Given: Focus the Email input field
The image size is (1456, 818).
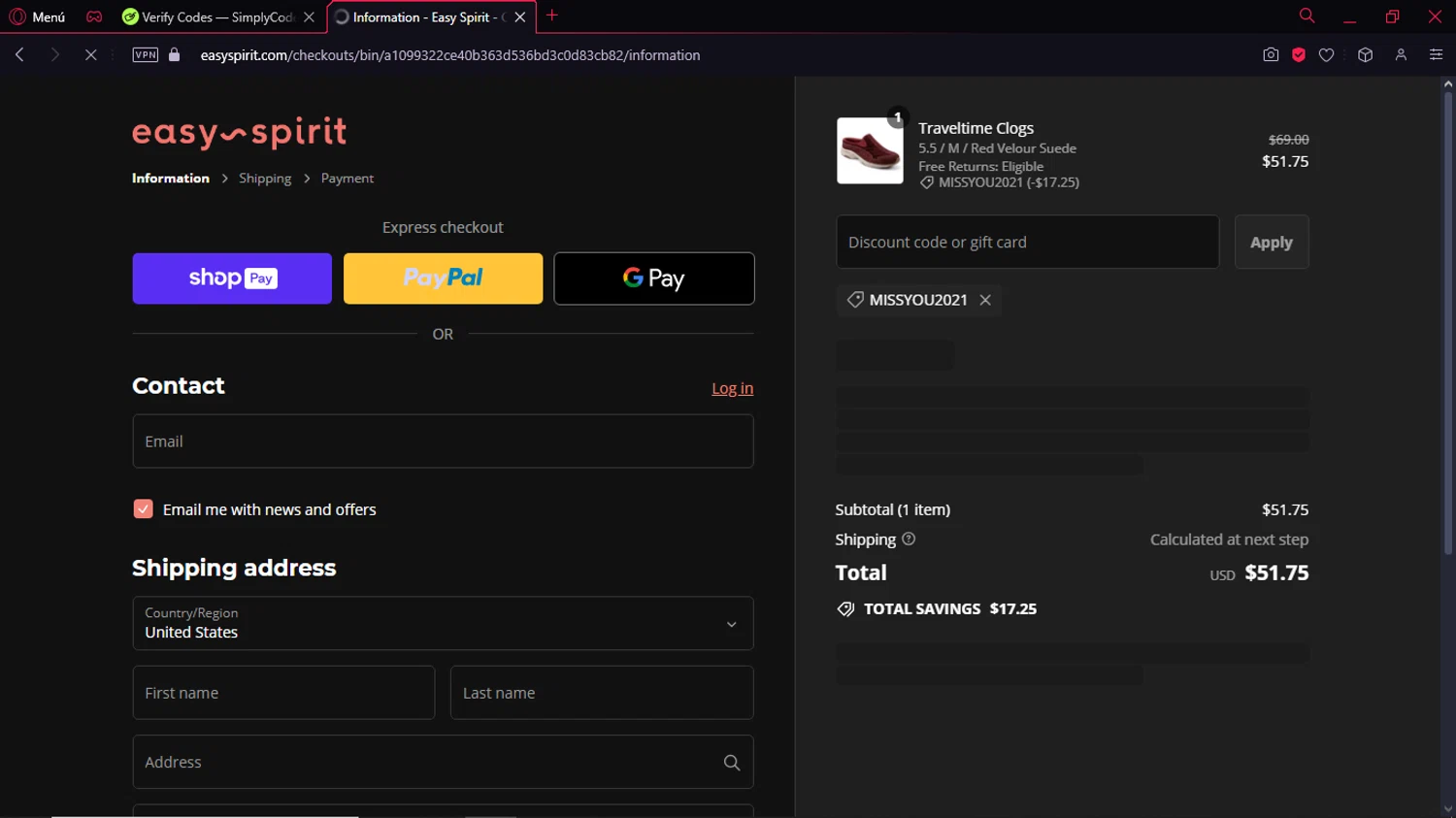Looking at the screenshot, I should coord(443,442).
